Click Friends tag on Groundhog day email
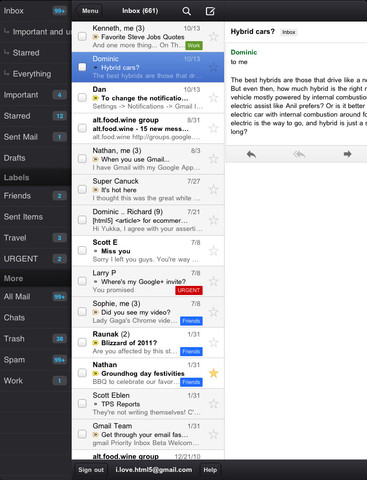Screen dimensions: 367x480 [x=191, y=382]
